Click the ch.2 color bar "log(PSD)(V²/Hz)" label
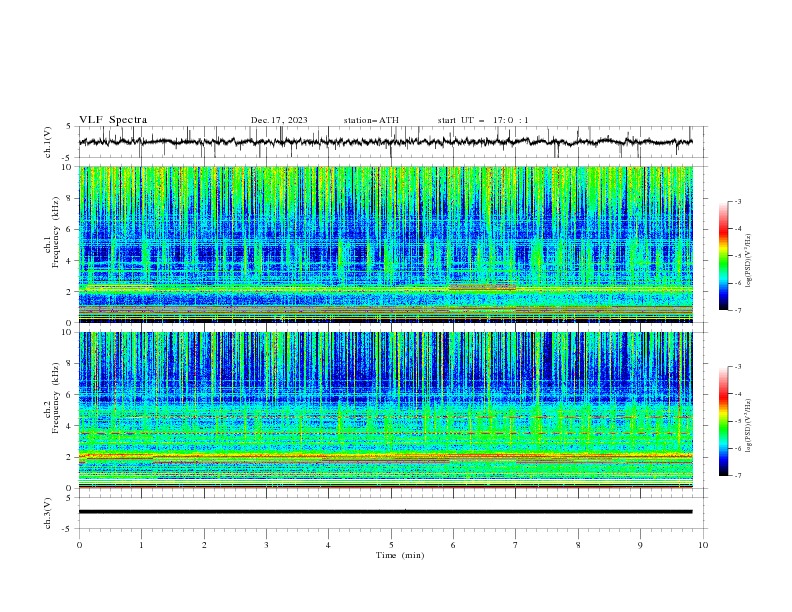The height and width of the screenshot is (612, 792). pyautogui.click(x=749, y=426)
